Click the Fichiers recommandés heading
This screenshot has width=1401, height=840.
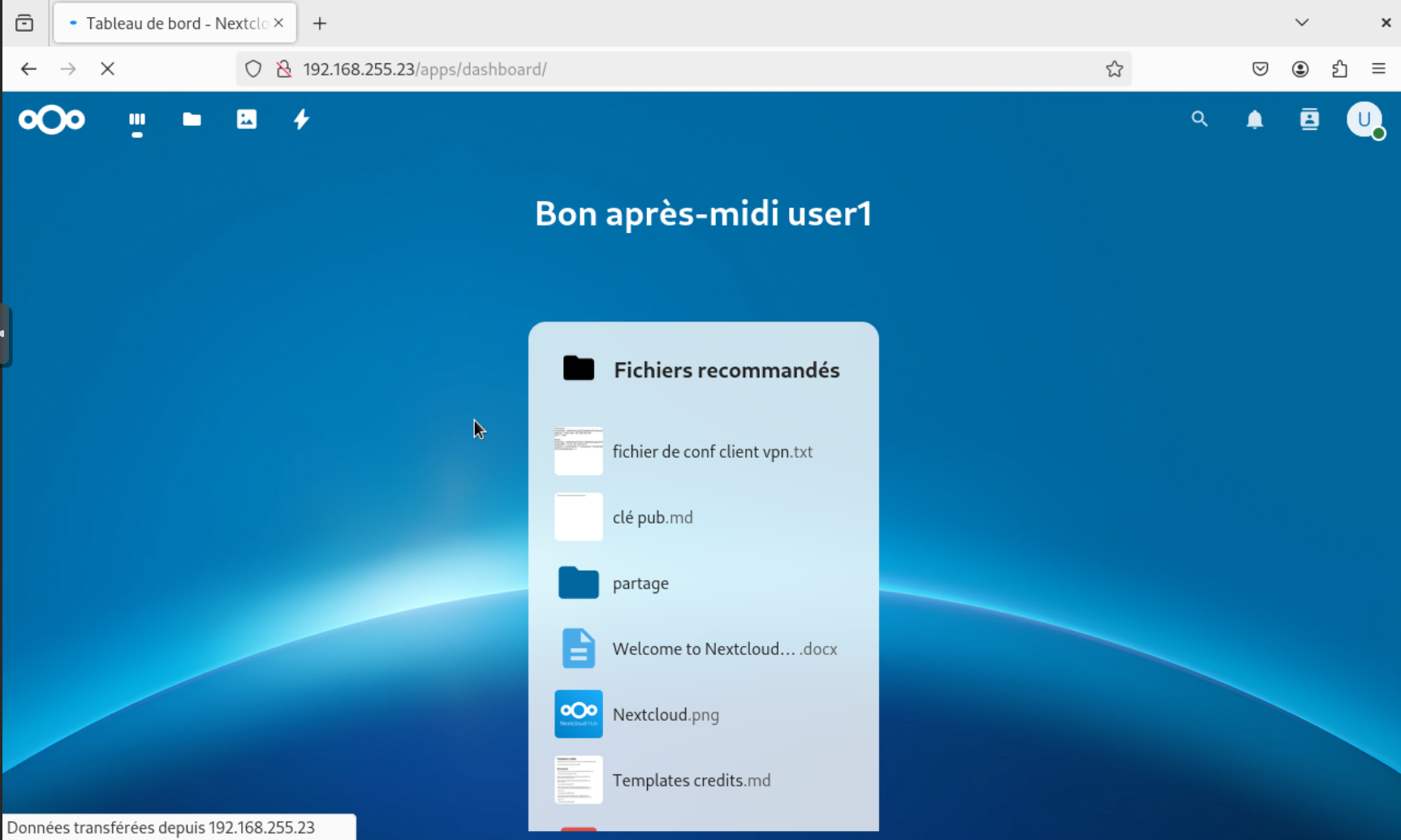(x=726, y=370)
